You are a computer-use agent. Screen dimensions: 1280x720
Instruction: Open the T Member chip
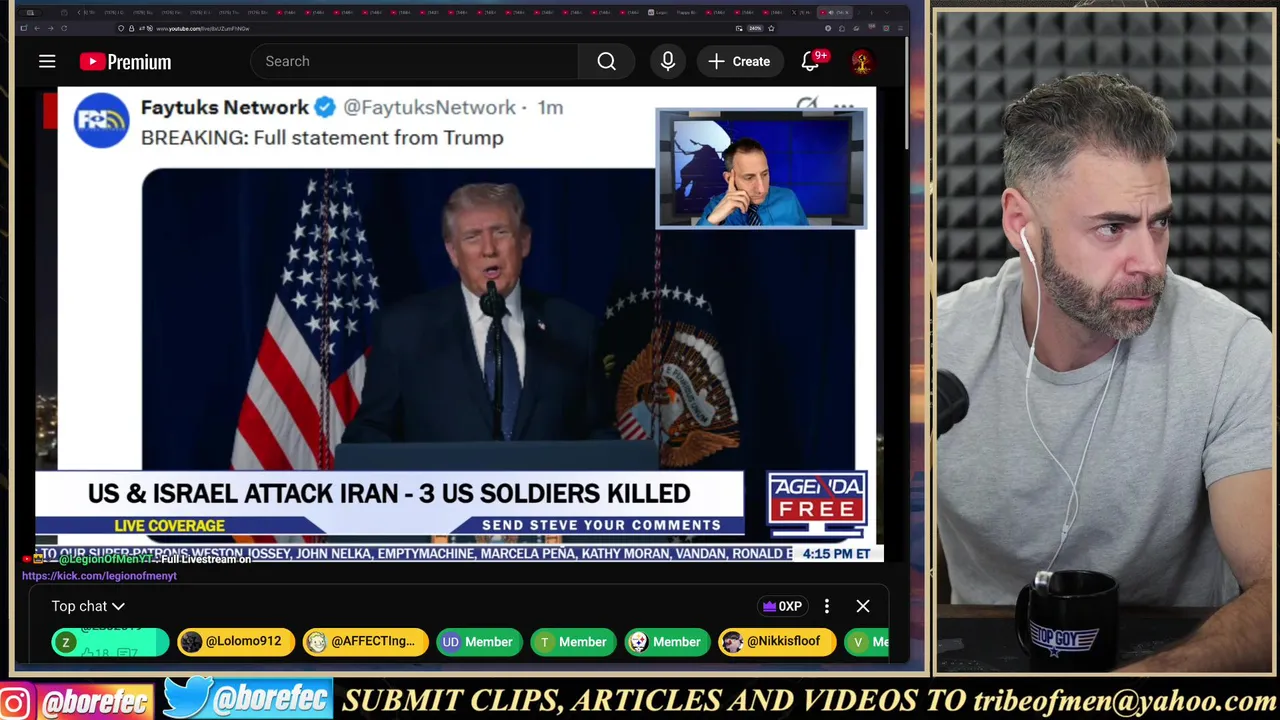573,642
